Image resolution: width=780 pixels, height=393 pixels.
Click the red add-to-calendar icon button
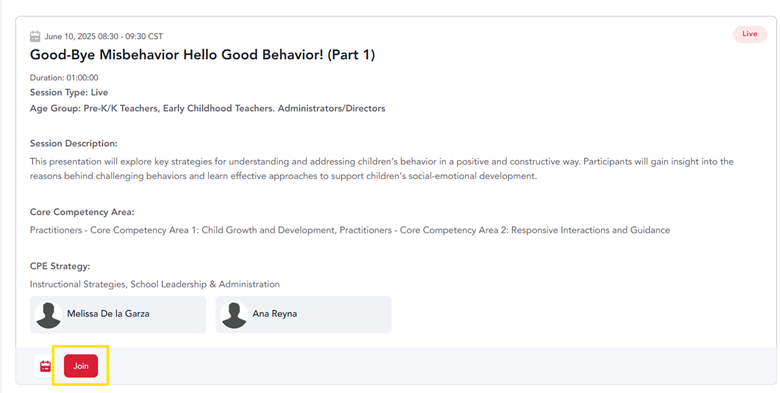point(45,366)
